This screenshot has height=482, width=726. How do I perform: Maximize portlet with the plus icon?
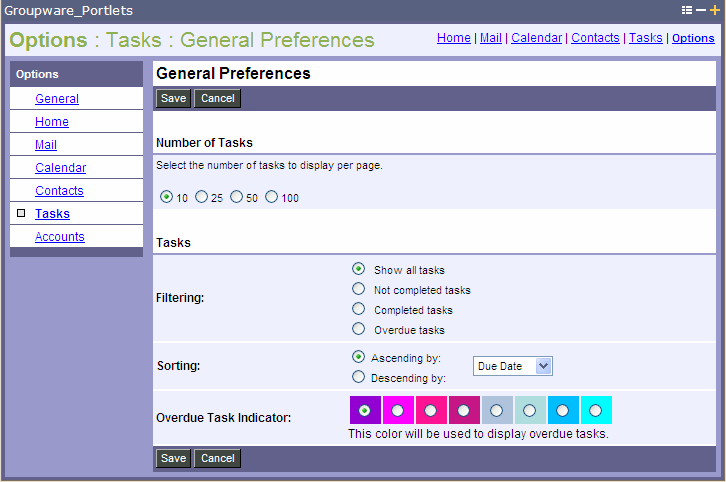coord(715,10)
